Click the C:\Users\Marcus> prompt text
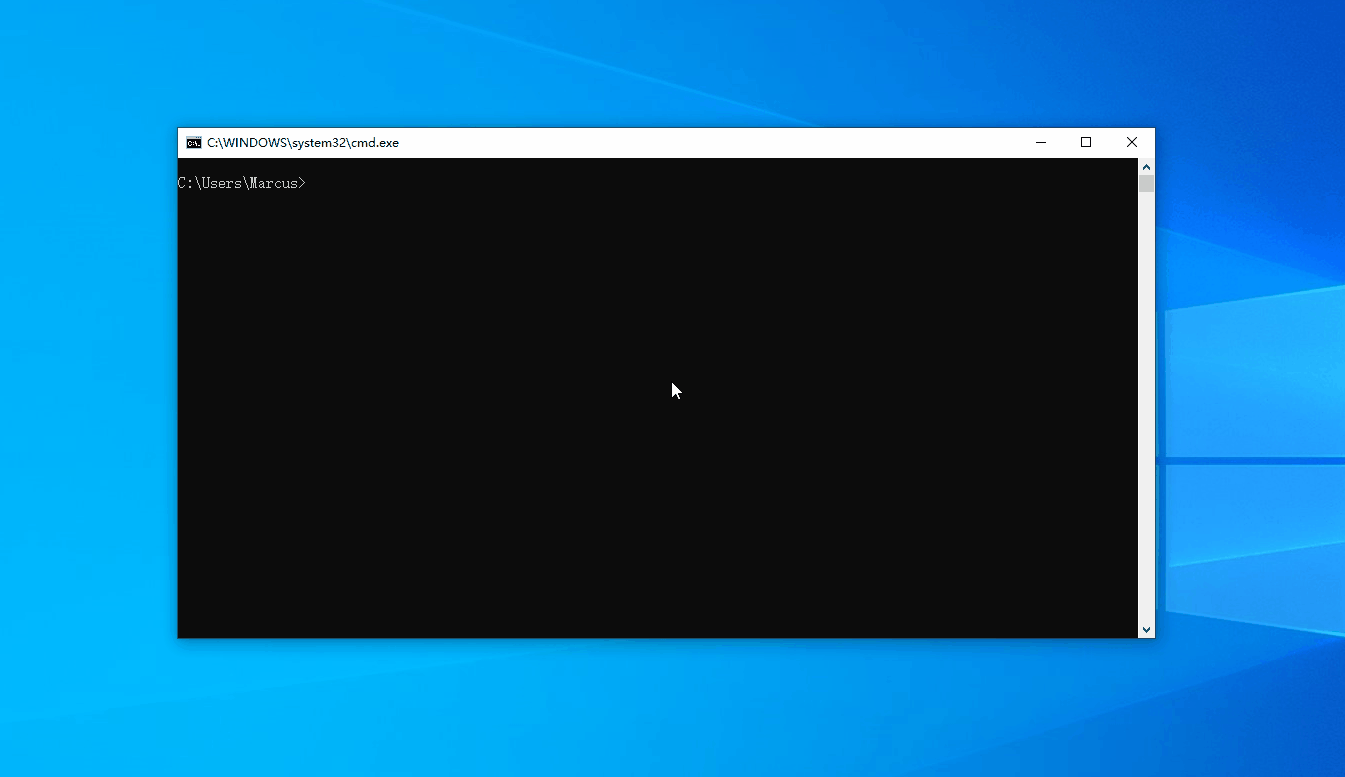 click(242, 183)
